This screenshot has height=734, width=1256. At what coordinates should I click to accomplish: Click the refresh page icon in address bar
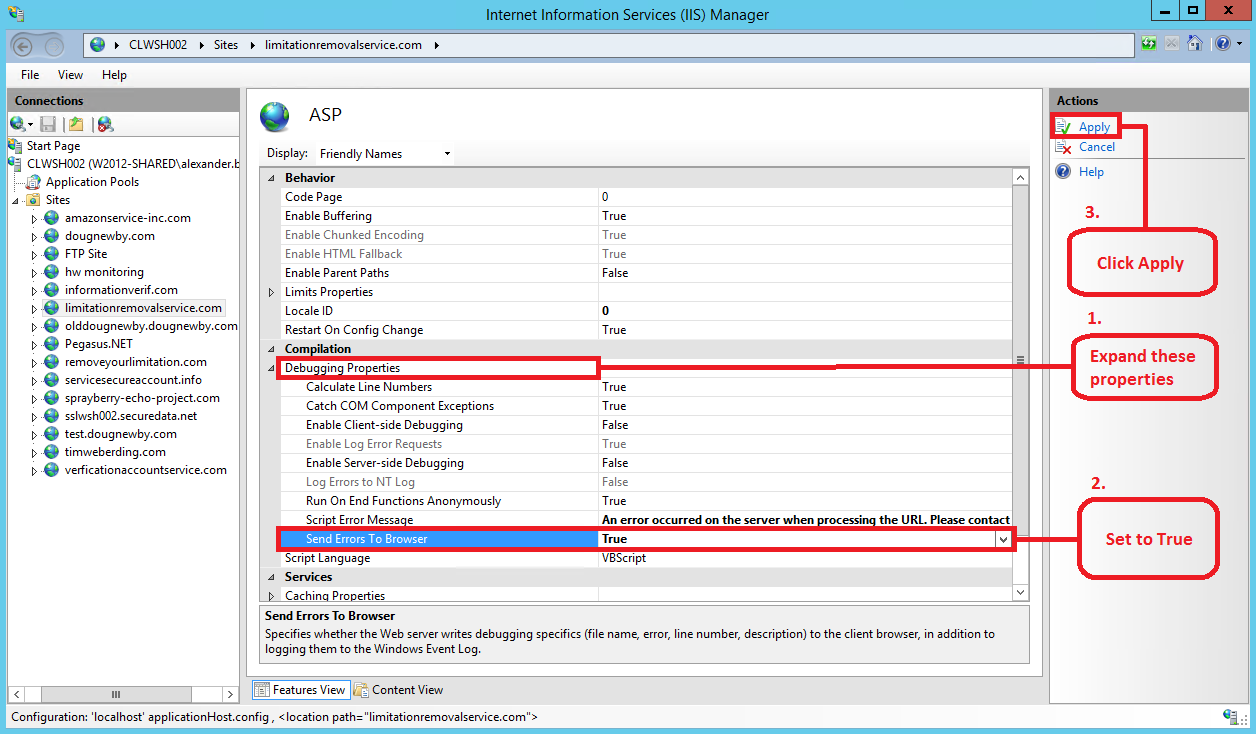point(1149,44)
